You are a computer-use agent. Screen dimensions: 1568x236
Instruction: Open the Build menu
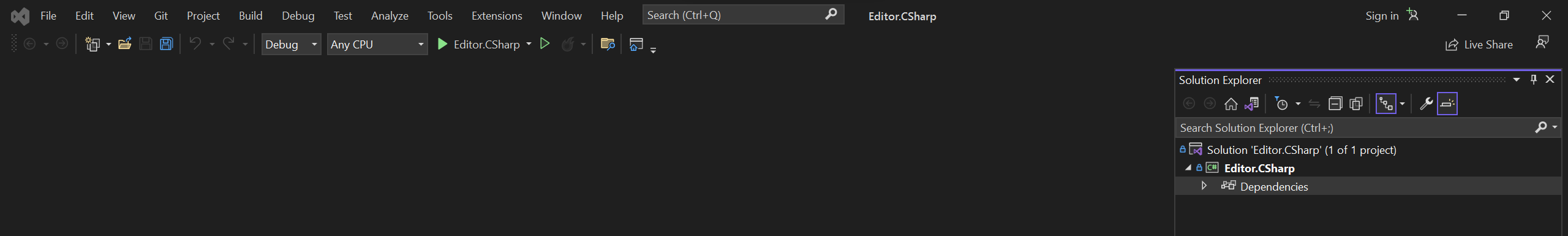click(251, 16)
